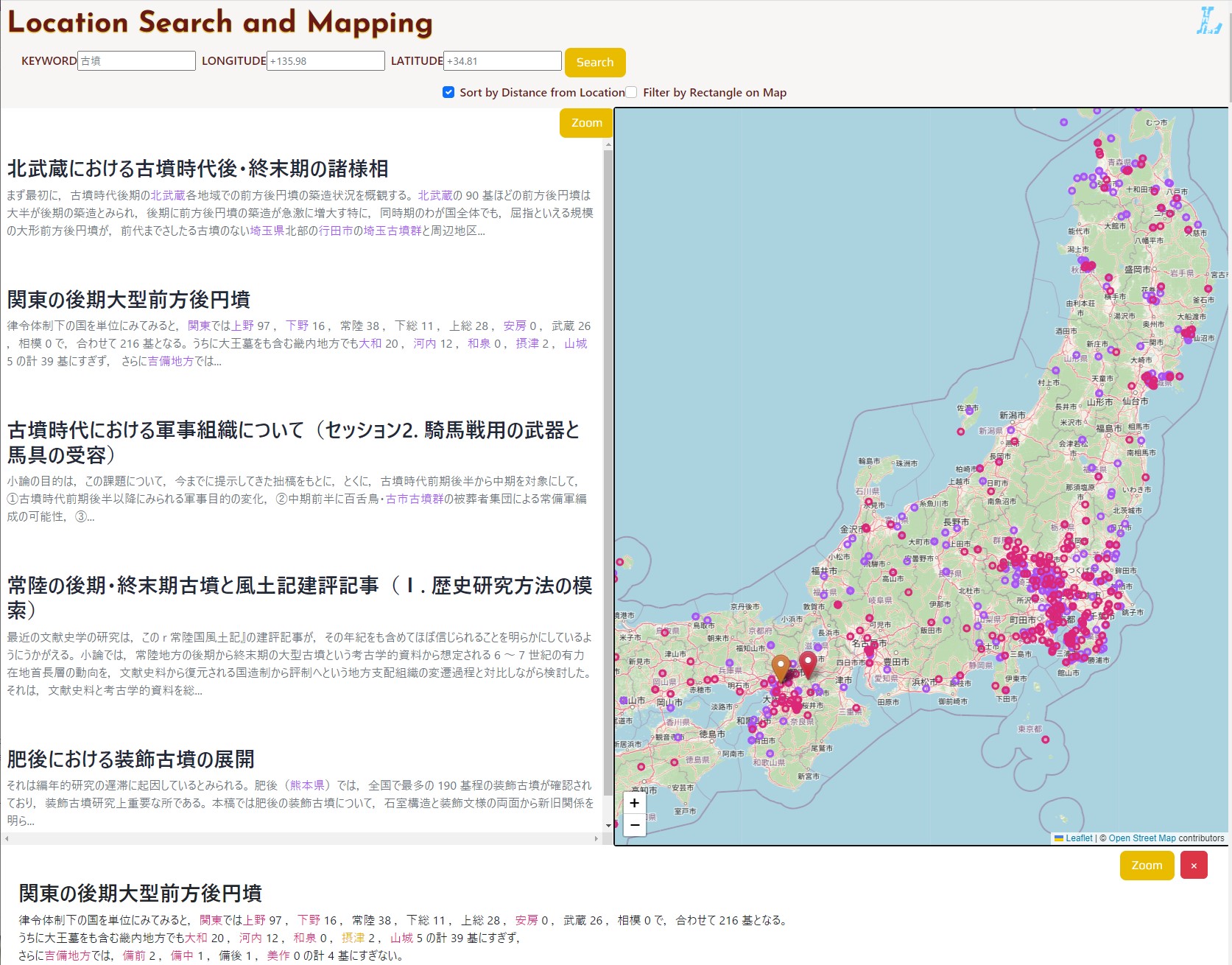Click 熊本県 link in fifth result
Screen dimensions: 1232x965
(x=307, y=785)
